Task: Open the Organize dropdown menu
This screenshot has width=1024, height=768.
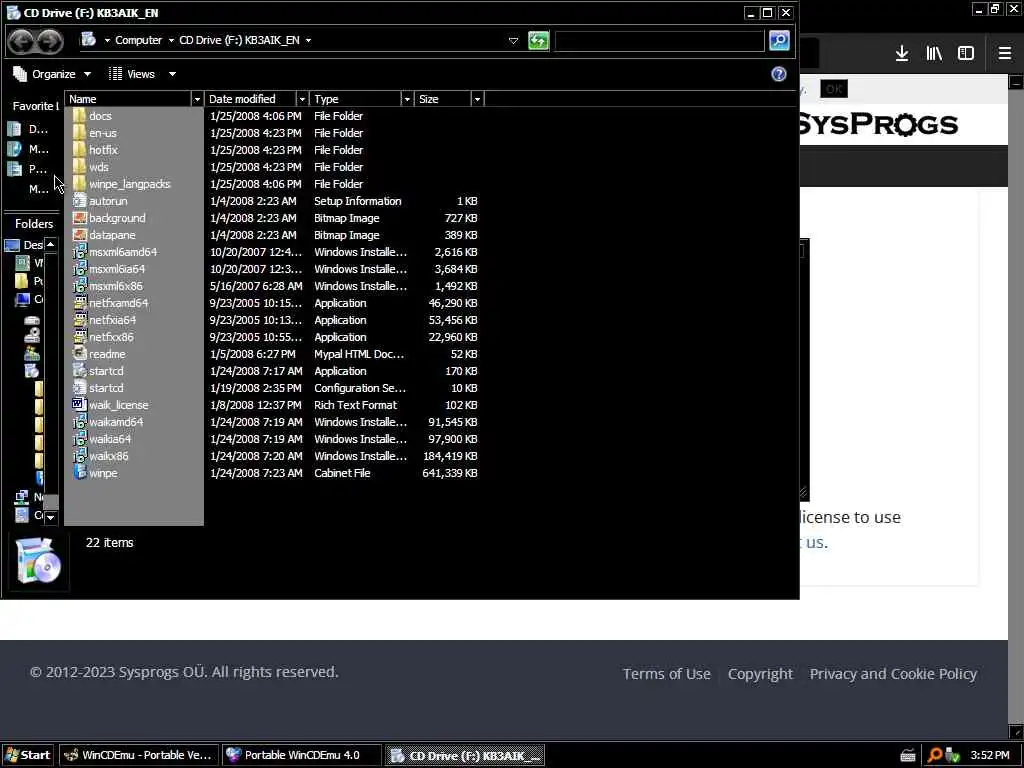Action: pyautogui.click(x=52, y=74)
